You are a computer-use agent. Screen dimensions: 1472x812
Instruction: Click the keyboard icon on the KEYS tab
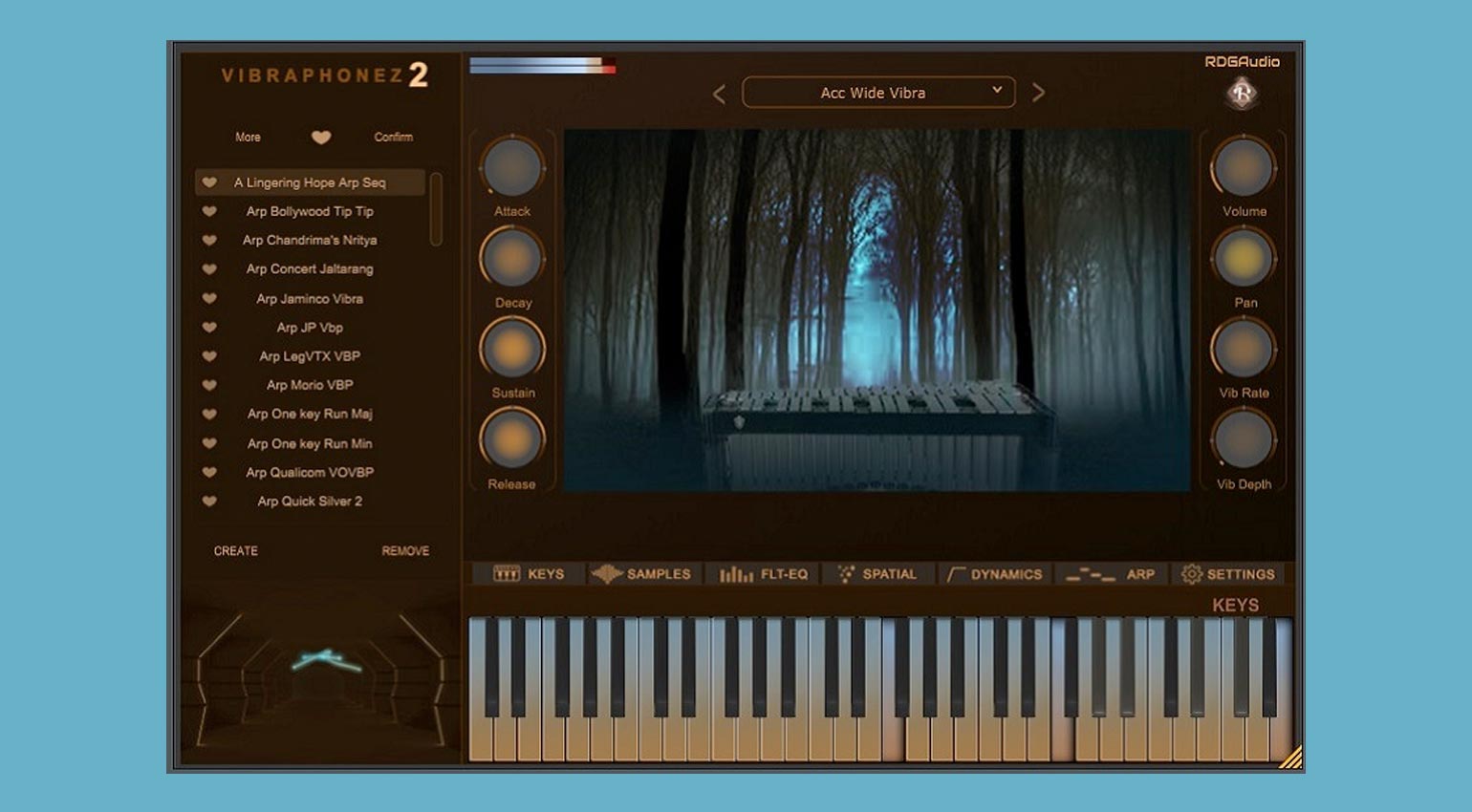507,573
